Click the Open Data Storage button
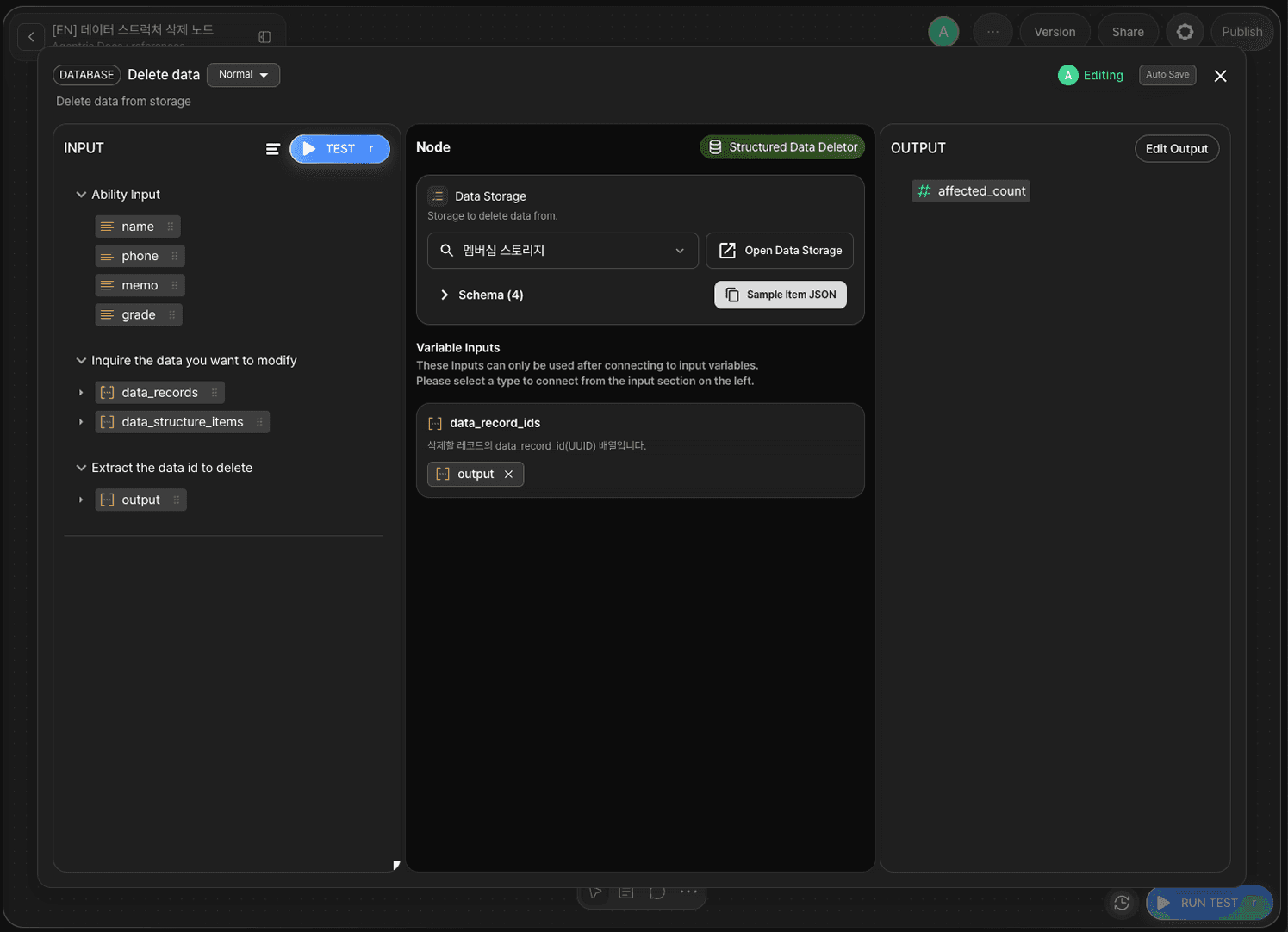This screenshot has width=1288, height=932. click(780, 251)
